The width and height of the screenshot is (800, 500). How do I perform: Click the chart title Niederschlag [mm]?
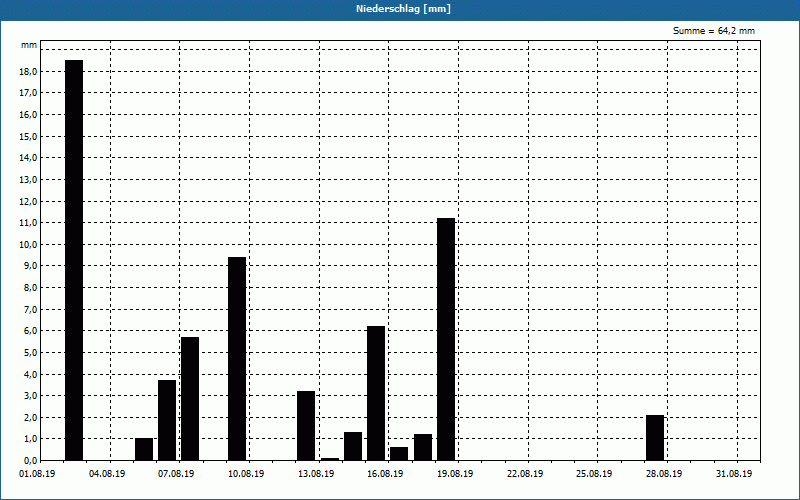click(403, 9)
